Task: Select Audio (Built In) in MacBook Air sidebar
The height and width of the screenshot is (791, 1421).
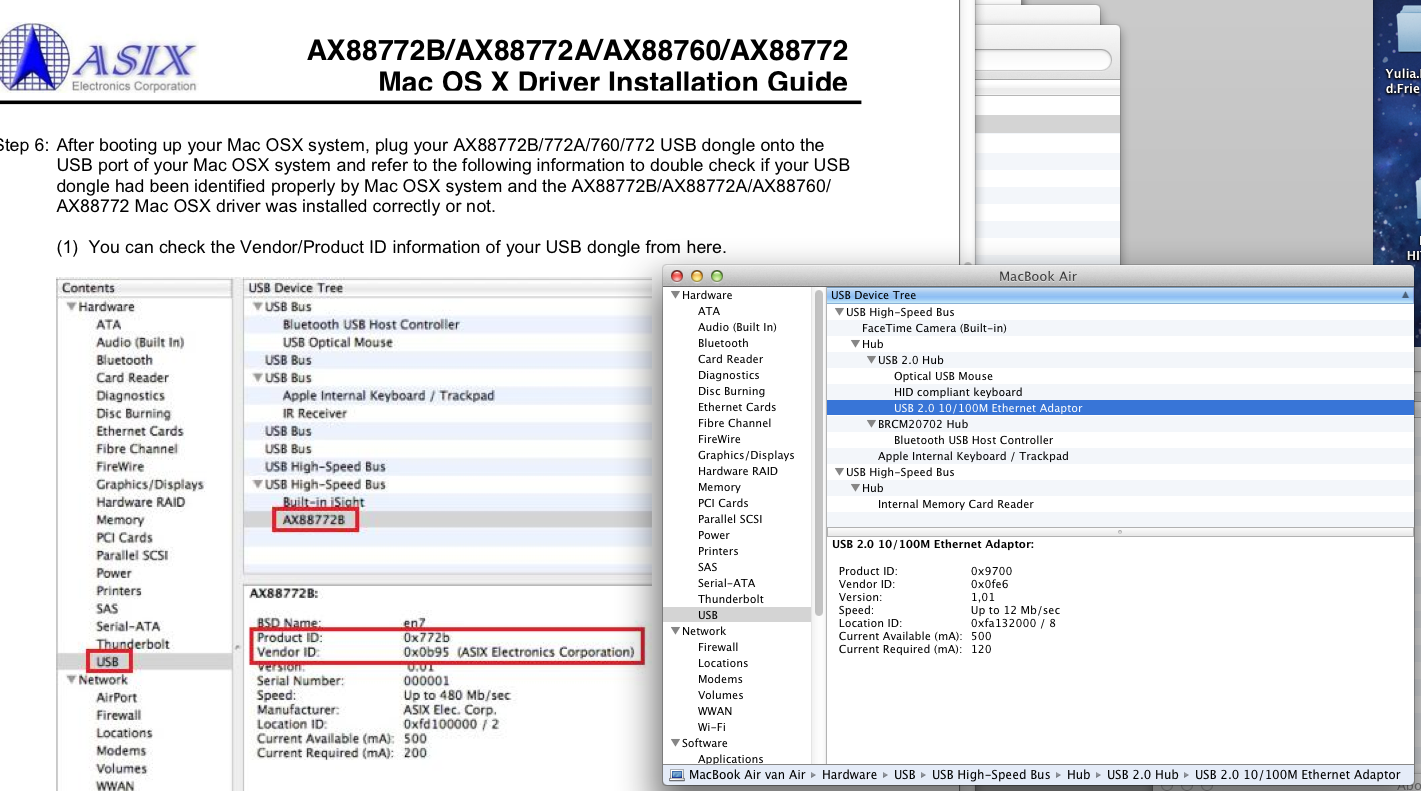Action: click(737, 327)
